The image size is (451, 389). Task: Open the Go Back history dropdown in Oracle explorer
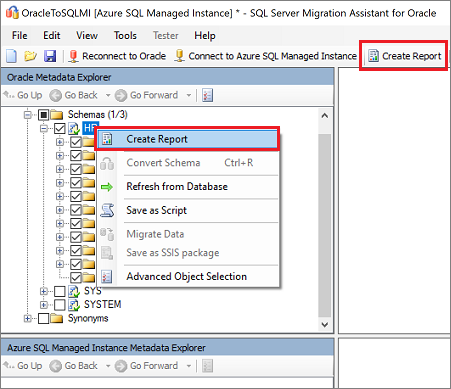pyautogui.click(x=108, y=95)
